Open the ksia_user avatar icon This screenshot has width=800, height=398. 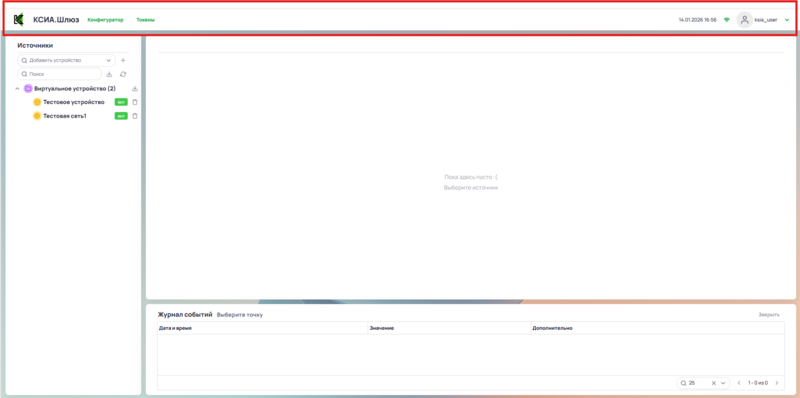[744, 20]
